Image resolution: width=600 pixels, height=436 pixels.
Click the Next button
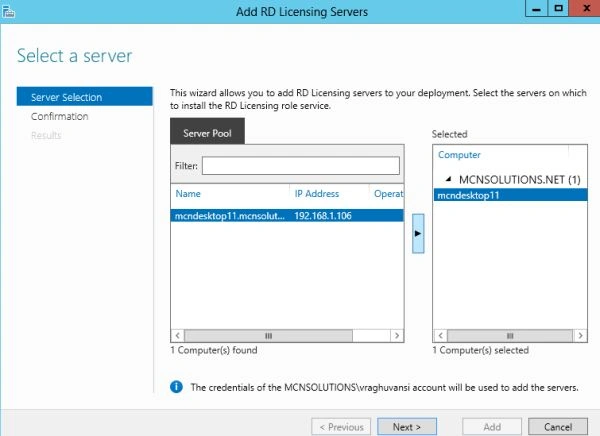[x=407, y=426]
